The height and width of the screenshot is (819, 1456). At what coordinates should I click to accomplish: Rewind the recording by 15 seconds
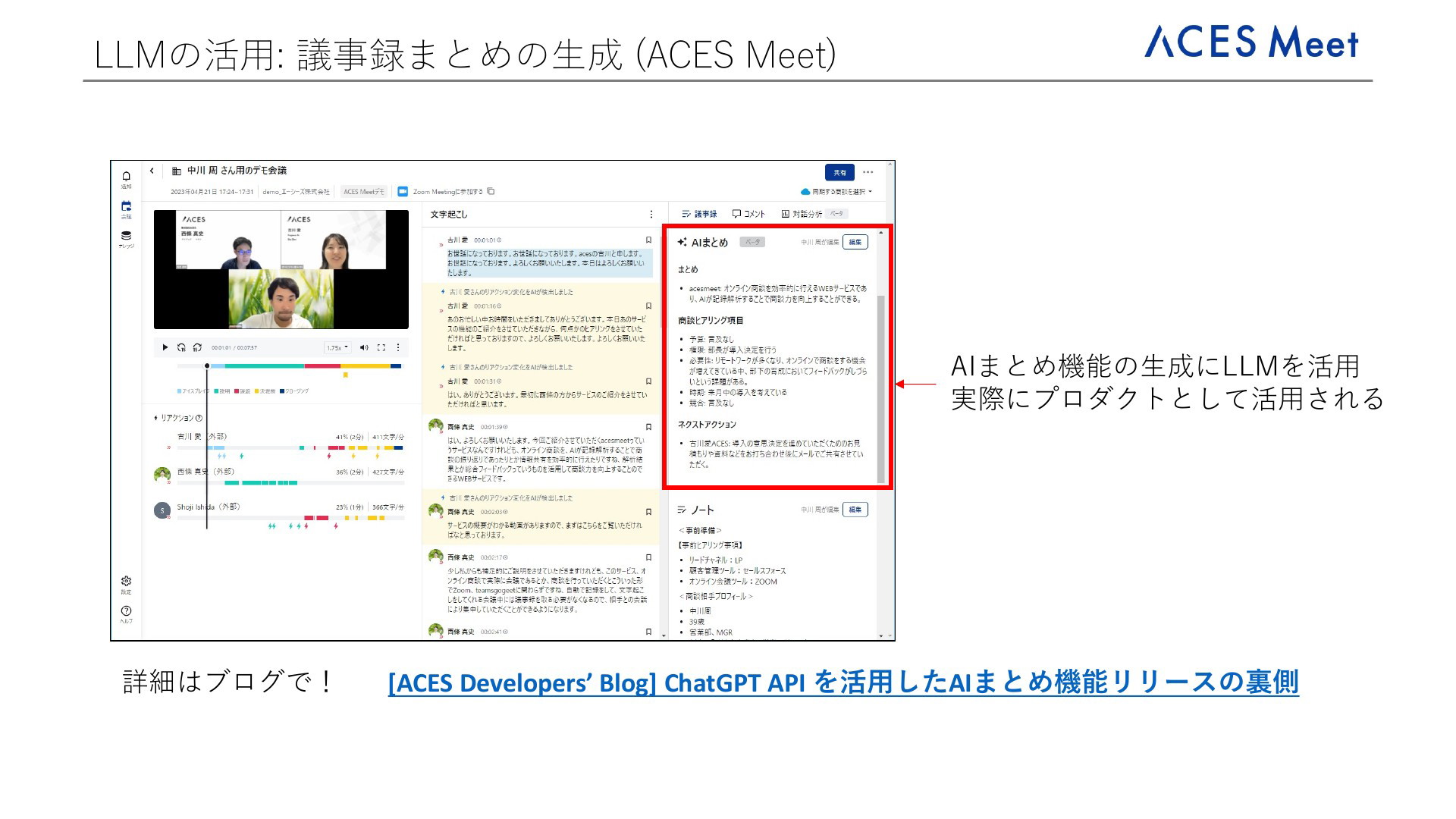181,347
